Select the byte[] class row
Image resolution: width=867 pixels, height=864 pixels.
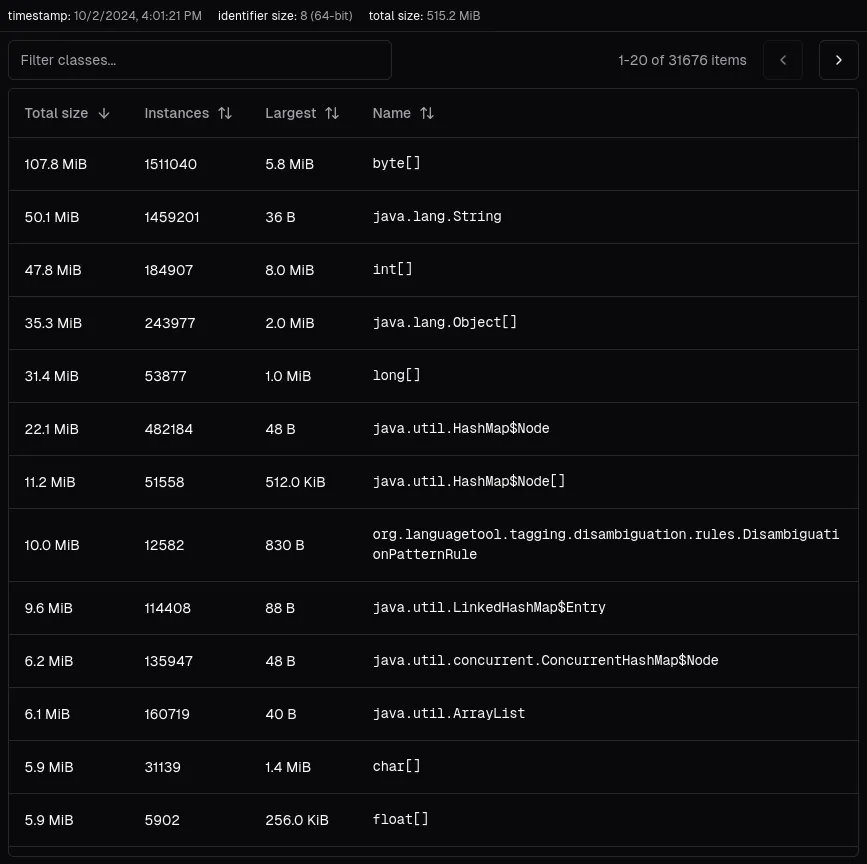397,164
